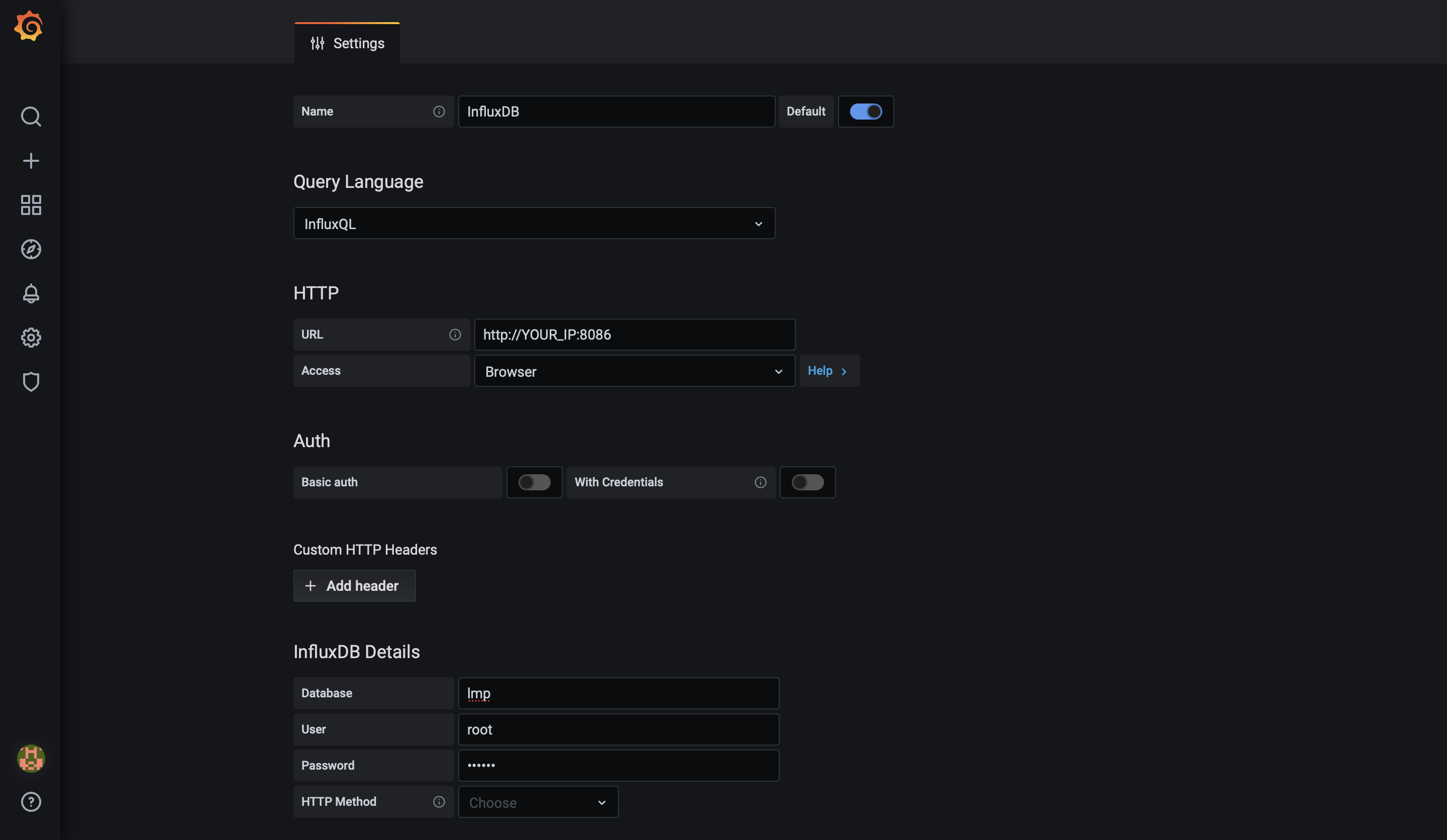This screenshot has width=1447, height=840.
Task: Open the InfluxQL query language dropdown
Action: pyautogui.click(x=534, y=224)
